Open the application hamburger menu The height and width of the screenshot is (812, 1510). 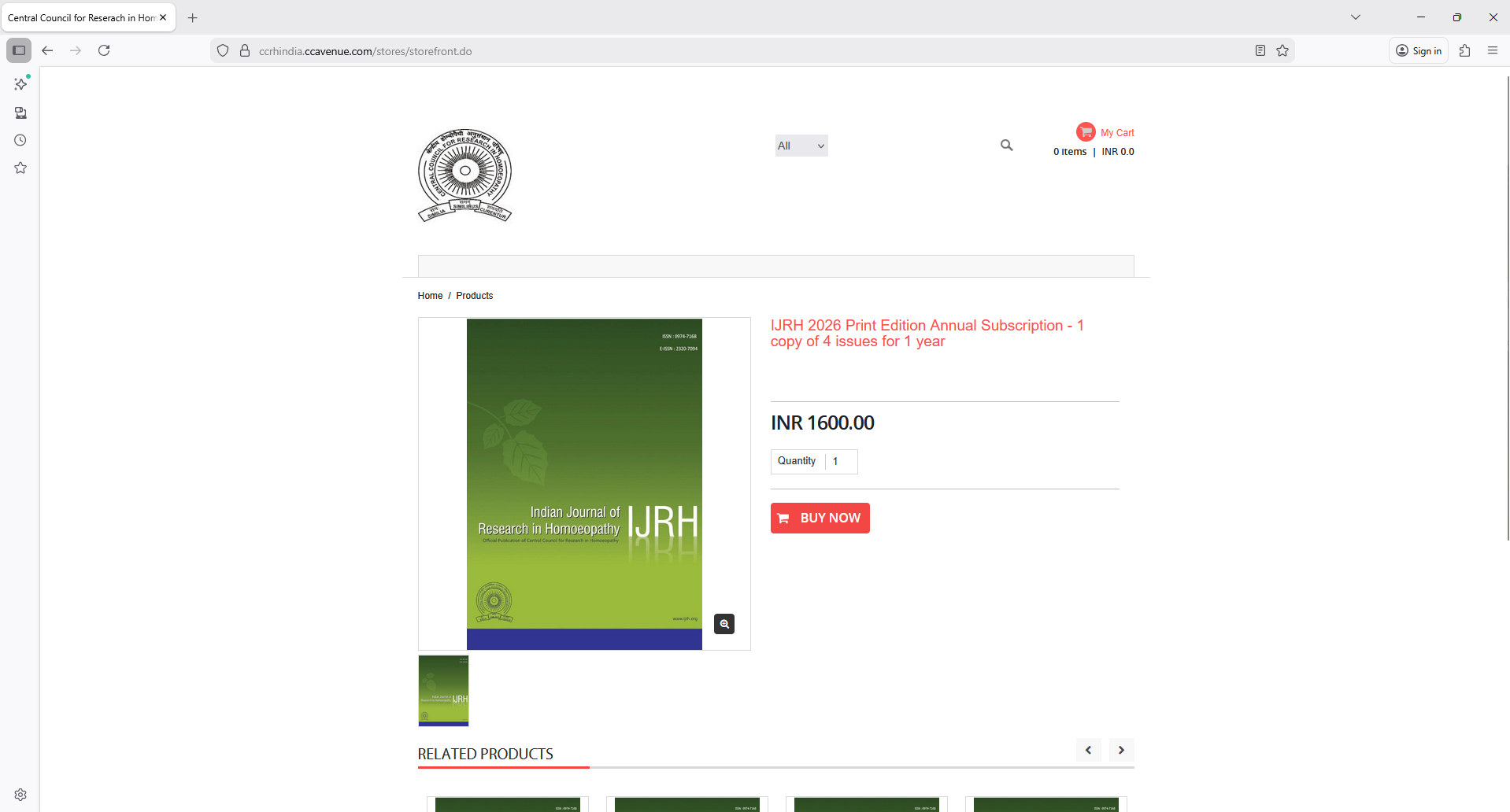pos(1492,51)
